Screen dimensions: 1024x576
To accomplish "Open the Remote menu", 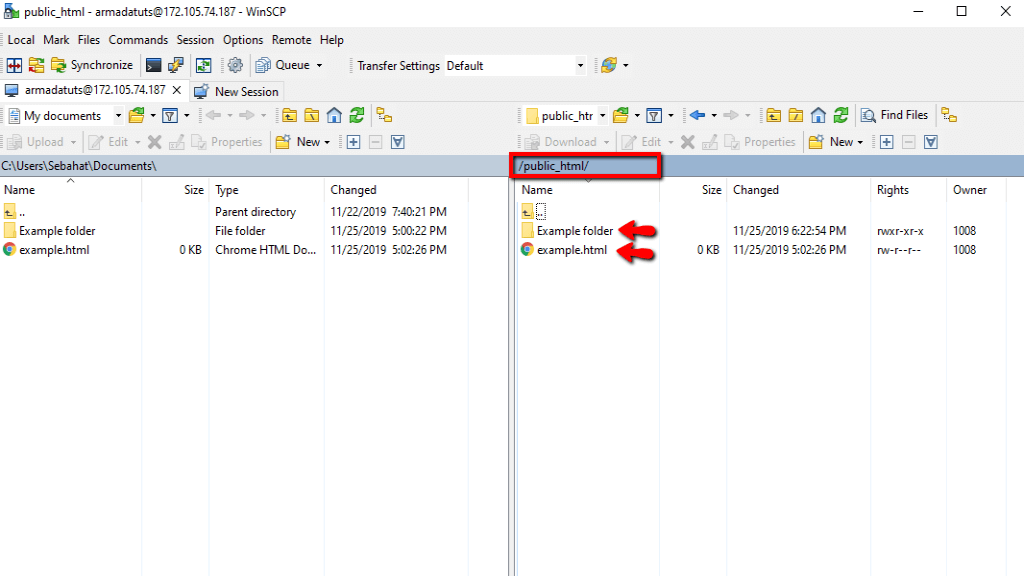I will [x=291, y=40].
